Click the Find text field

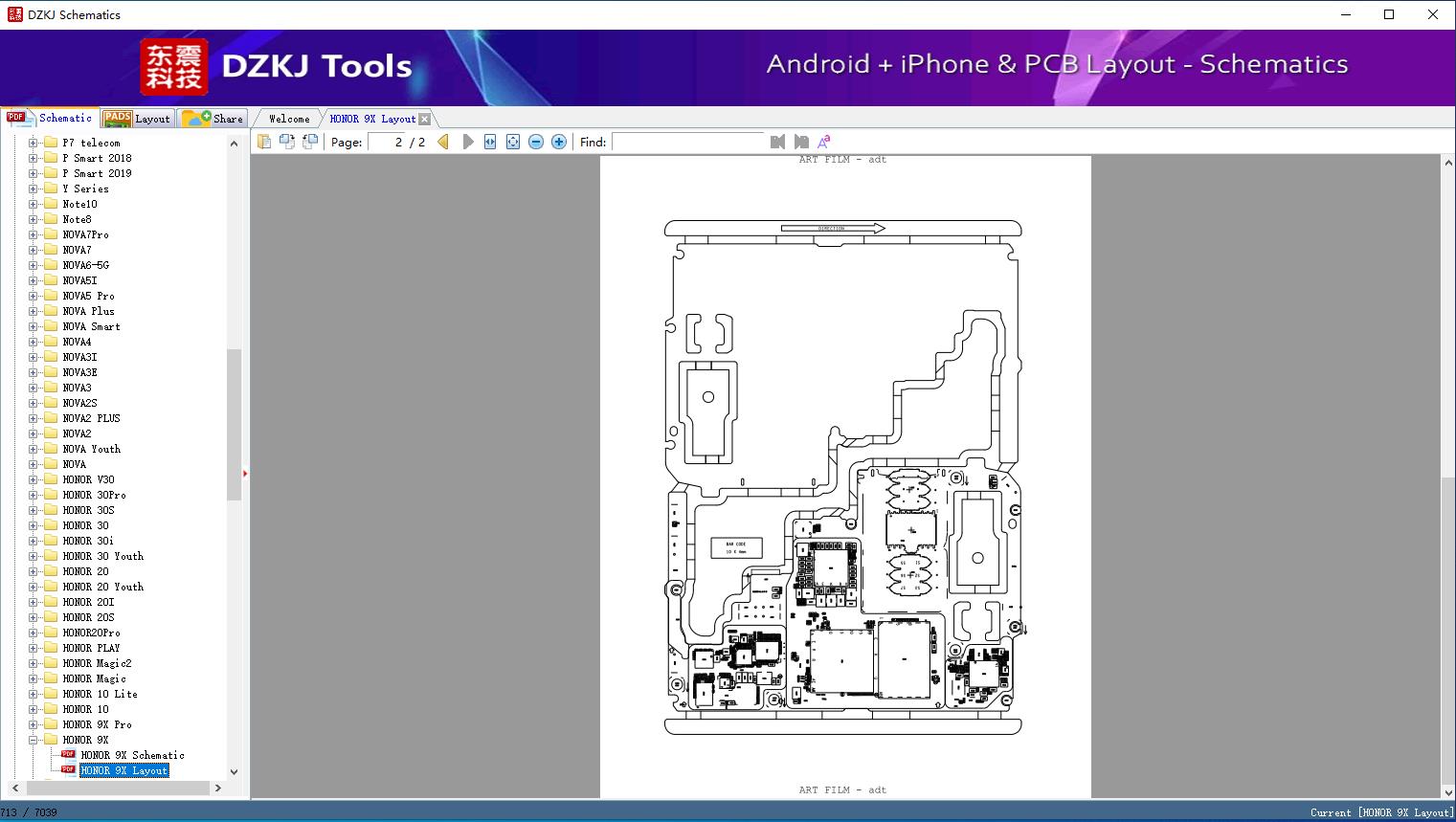pyautogui.click(x=688, y=142)
